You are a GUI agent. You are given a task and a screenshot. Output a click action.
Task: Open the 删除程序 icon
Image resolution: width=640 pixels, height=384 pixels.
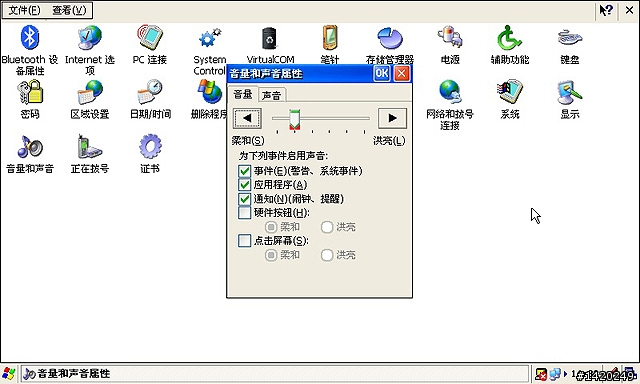210,92
